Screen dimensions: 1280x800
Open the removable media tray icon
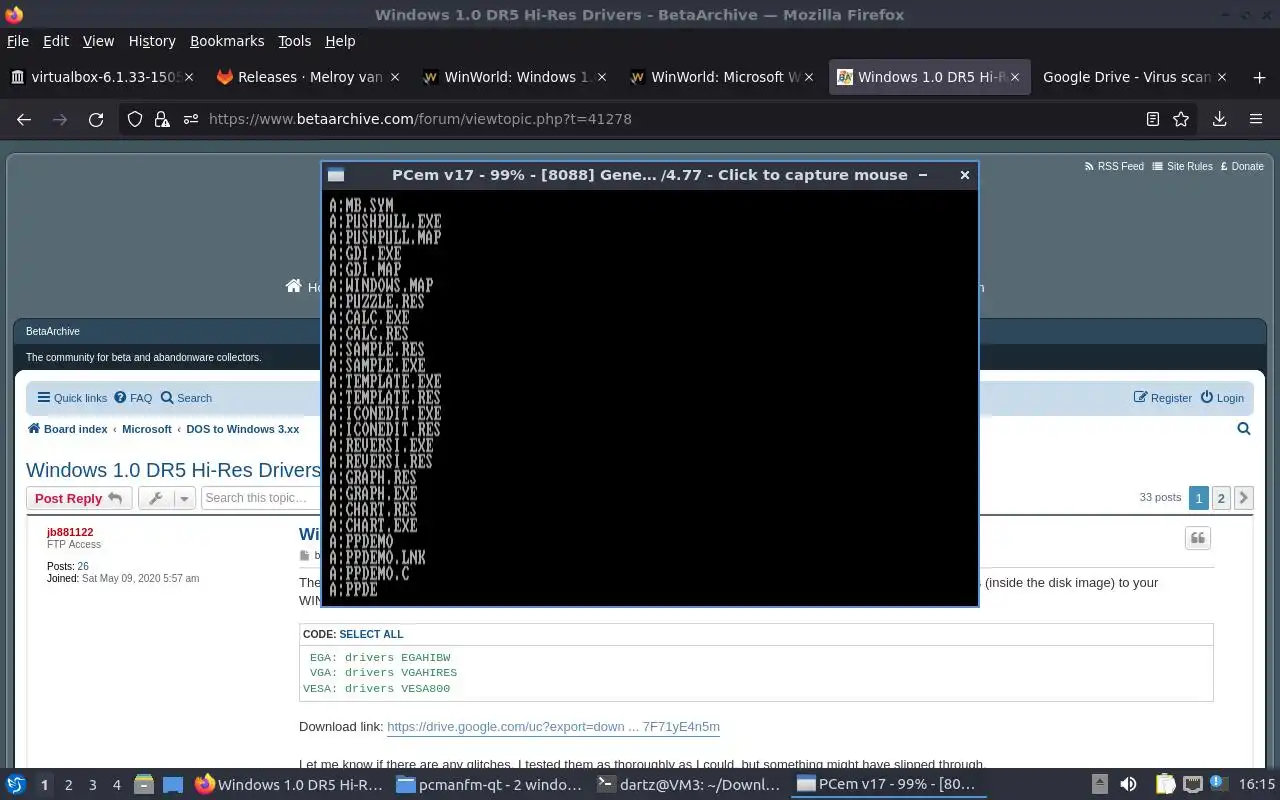[x=1100, y=785]
